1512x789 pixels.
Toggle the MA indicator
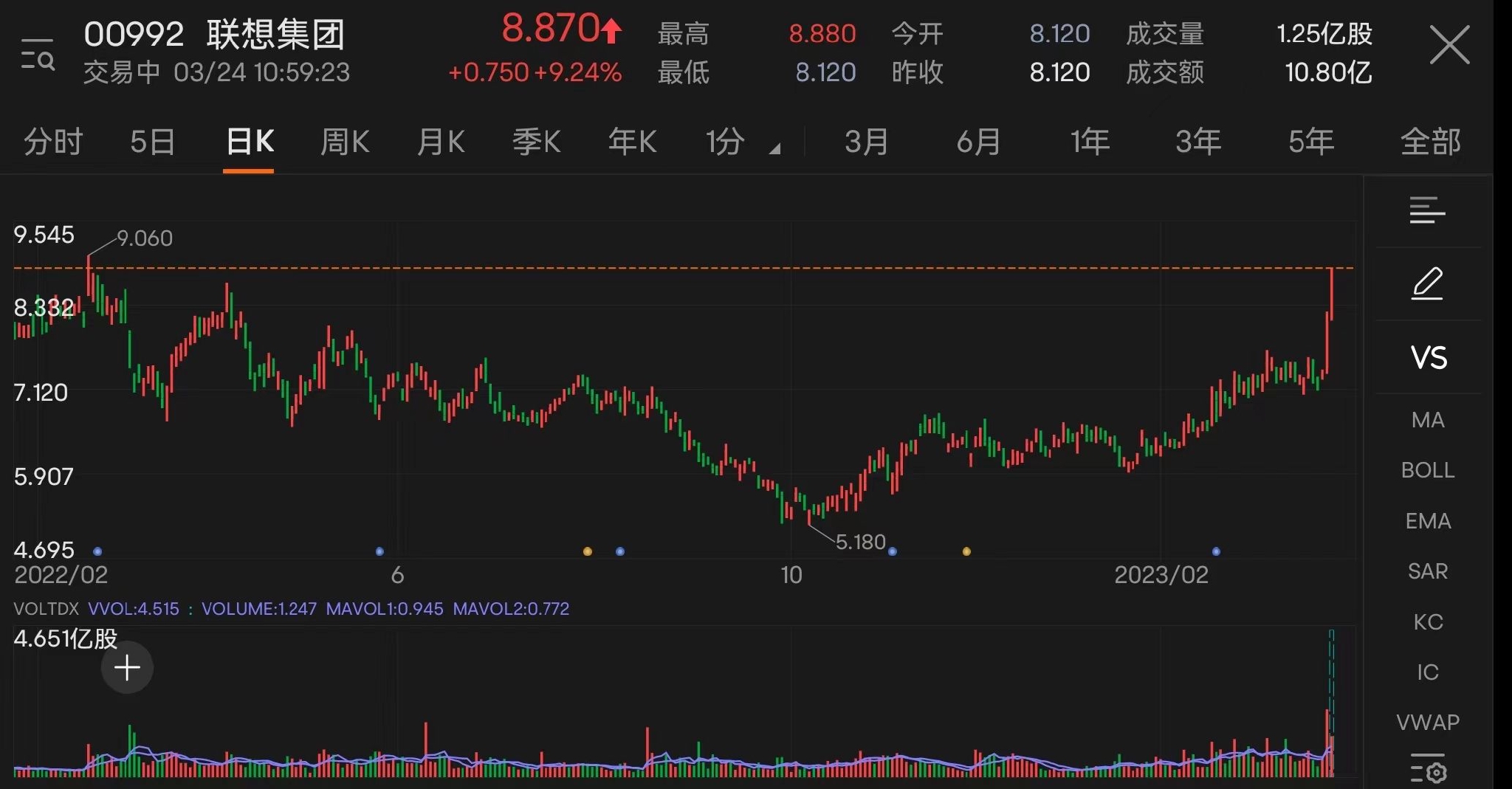click(x=1428, y=420)
